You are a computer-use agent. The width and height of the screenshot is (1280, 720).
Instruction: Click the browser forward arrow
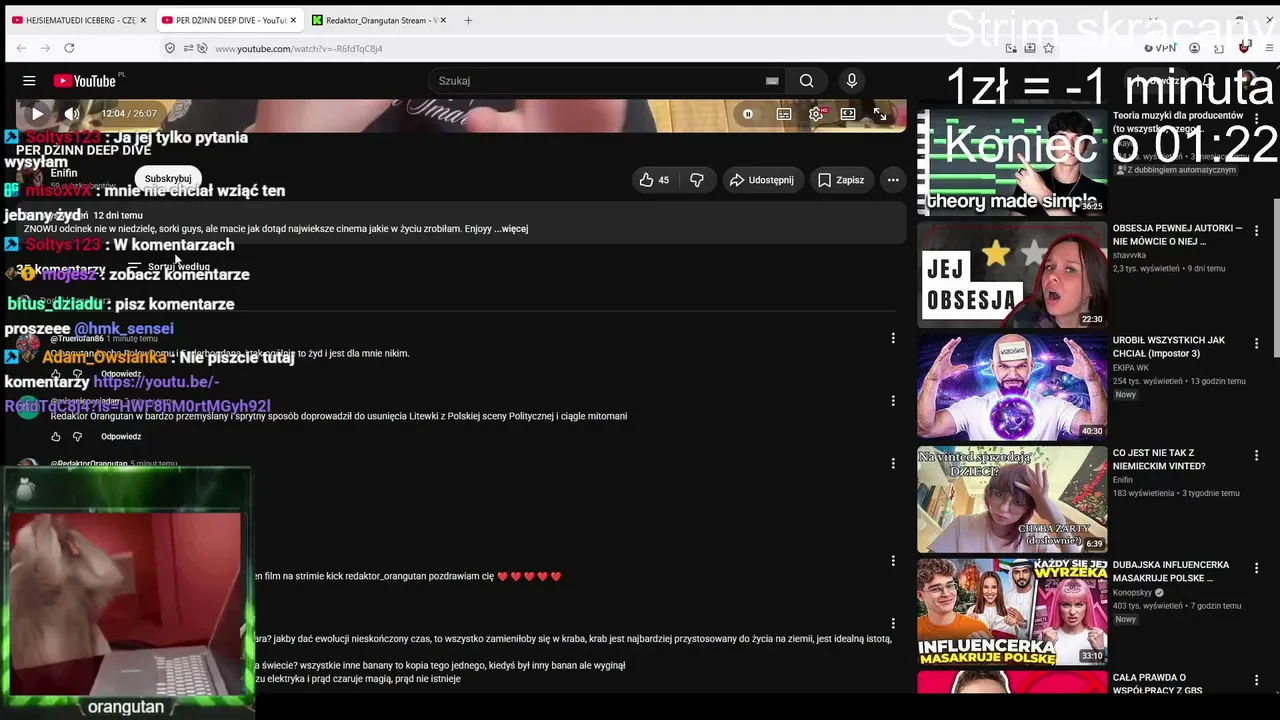tap(45, 48)
